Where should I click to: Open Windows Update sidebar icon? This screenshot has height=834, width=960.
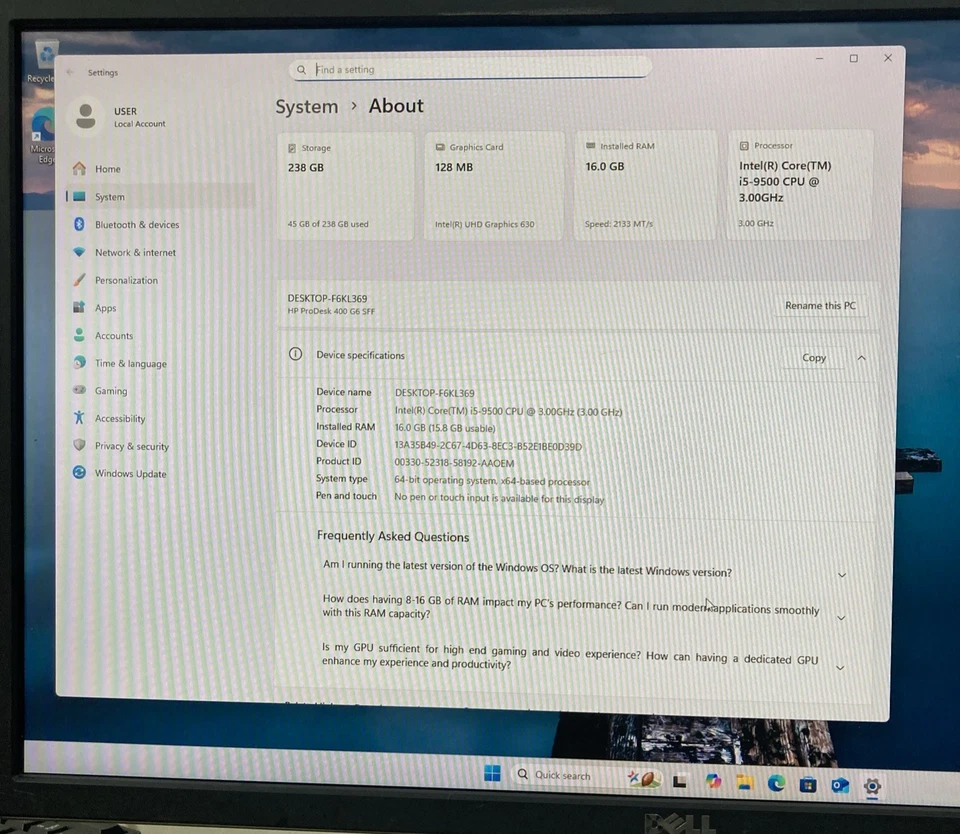(x=79, y=473)
